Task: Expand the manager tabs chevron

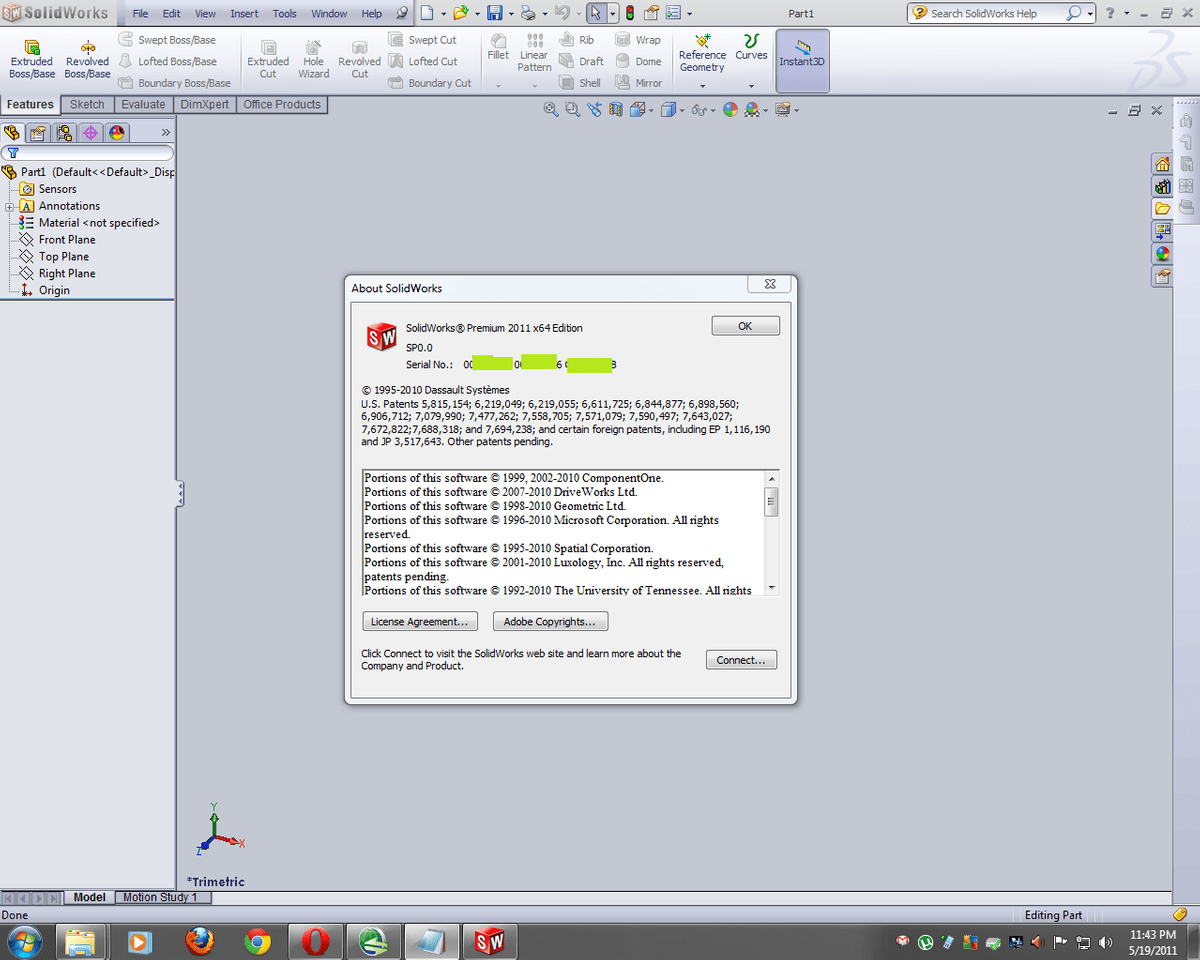Action: tap(165, 132)
